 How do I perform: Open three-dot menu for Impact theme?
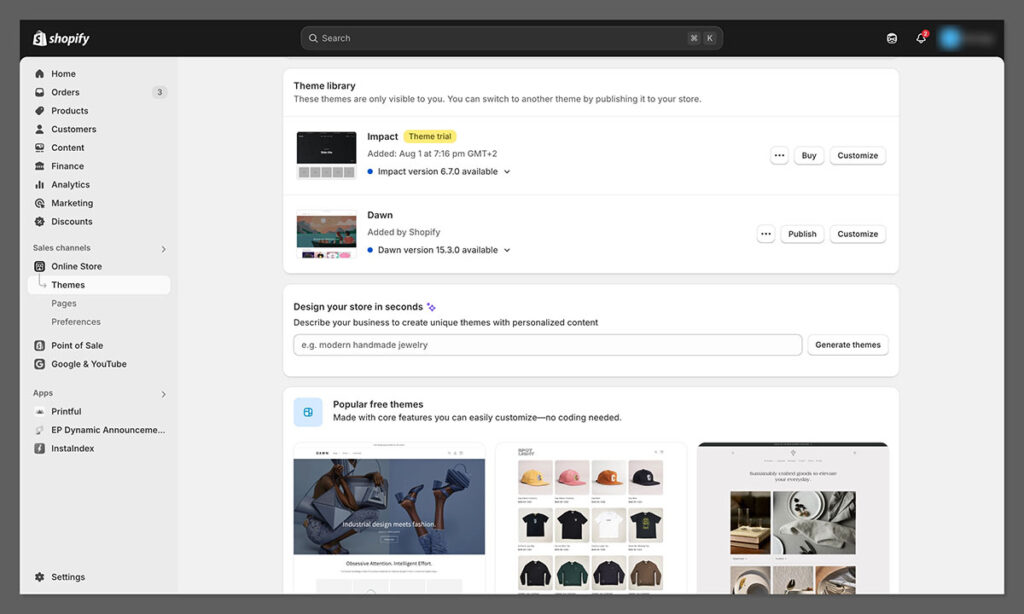[x=779, y=155]
